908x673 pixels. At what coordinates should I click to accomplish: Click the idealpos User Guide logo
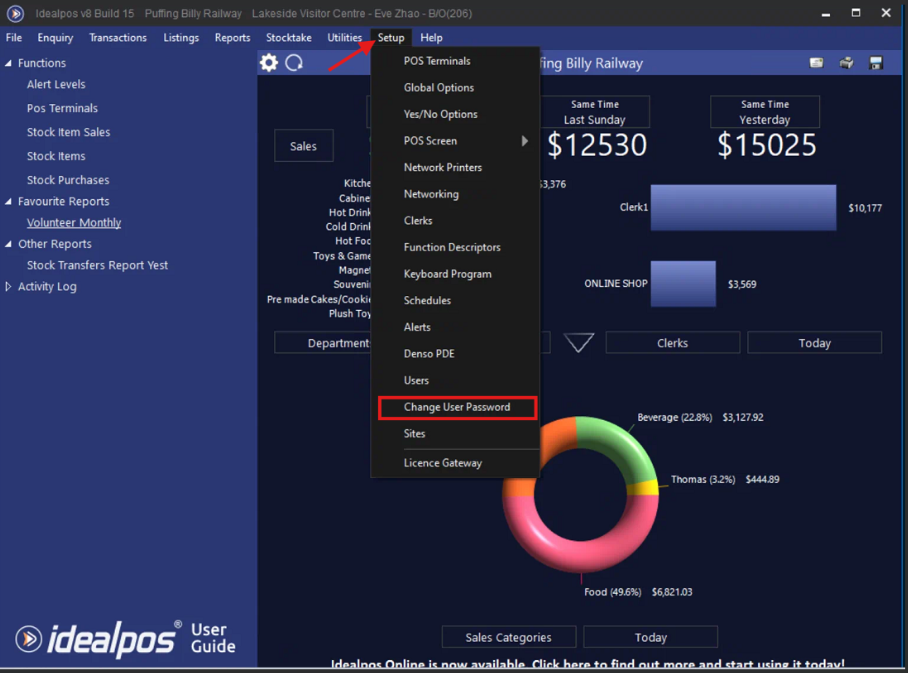[126, 639]
